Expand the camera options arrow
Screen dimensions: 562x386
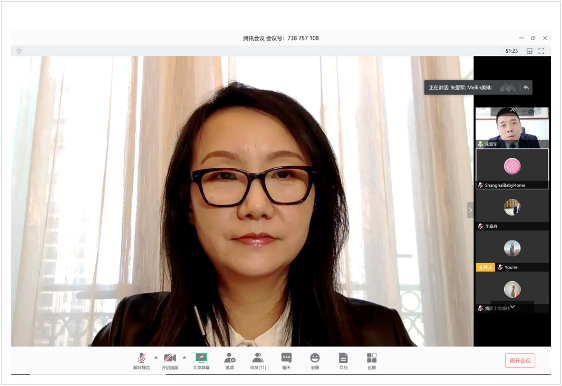point(184,357)
